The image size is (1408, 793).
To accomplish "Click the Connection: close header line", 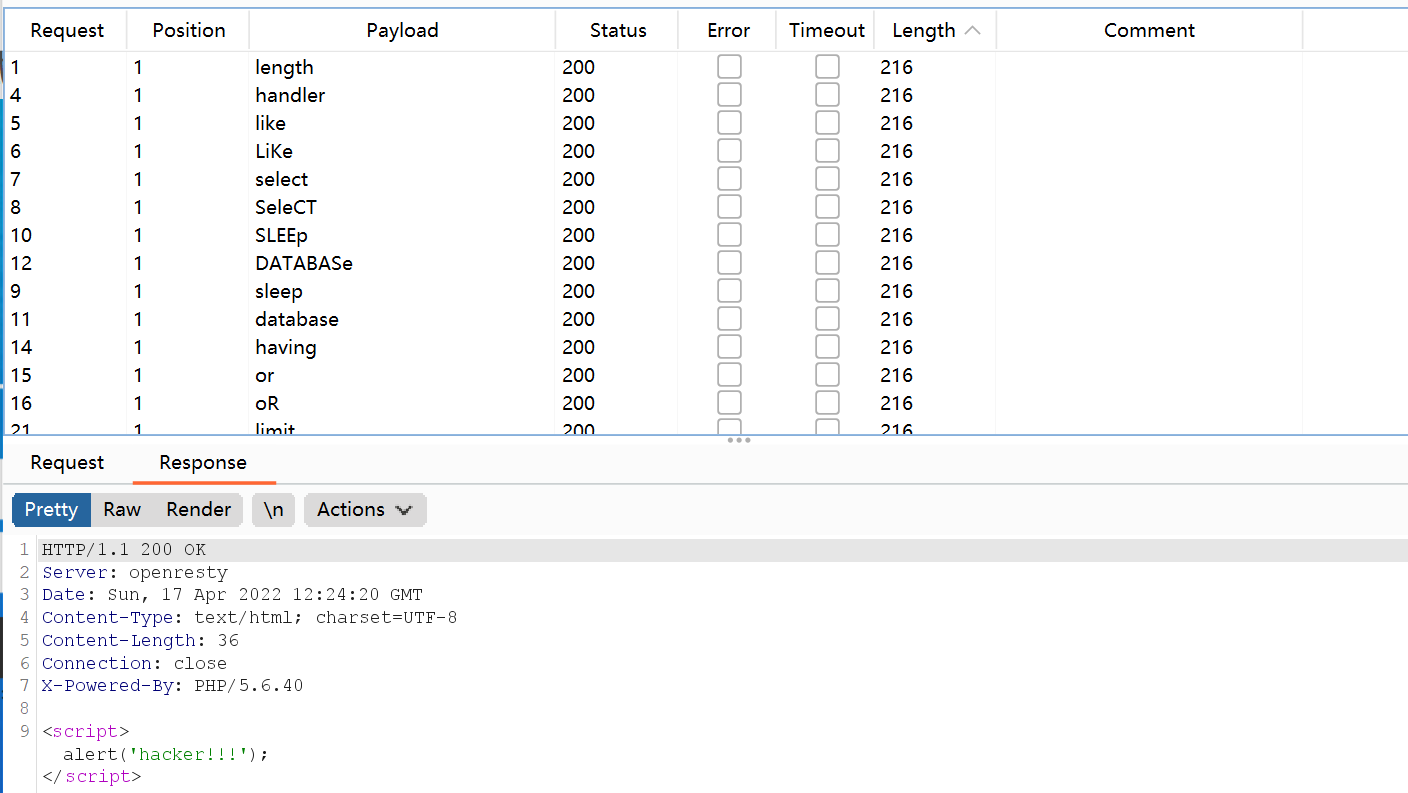I will pos(134,663).
